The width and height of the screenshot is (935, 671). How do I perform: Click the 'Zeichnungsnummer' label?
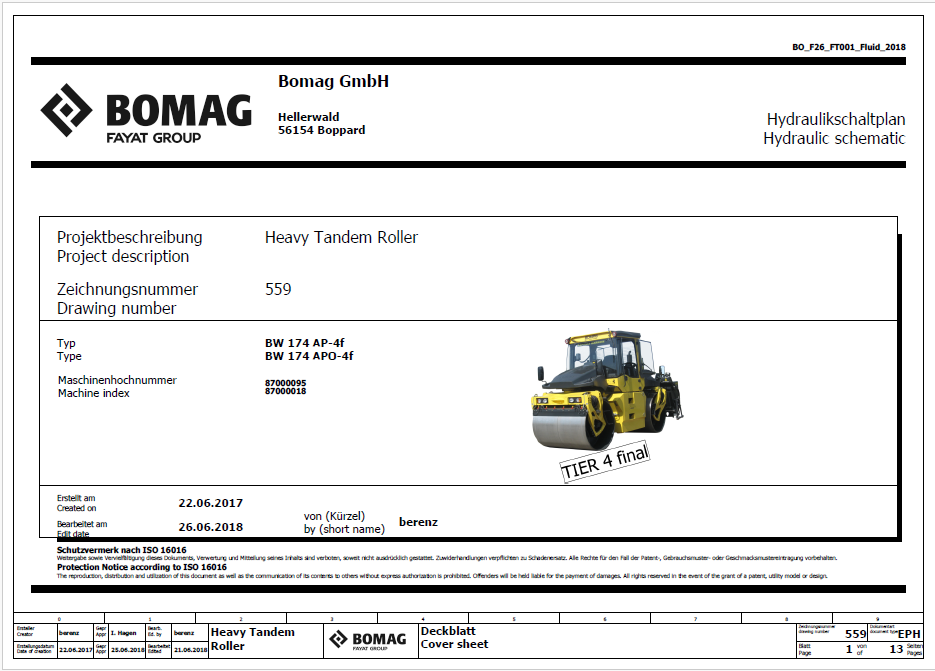point(127,289)
